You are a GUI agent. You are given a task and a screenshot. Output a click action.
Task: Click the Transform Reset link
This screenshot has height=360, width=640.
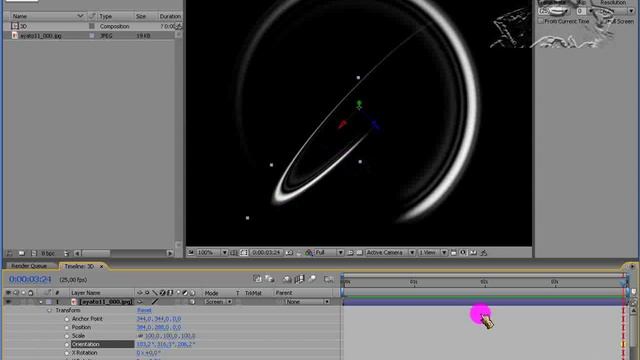click(144, 310)
